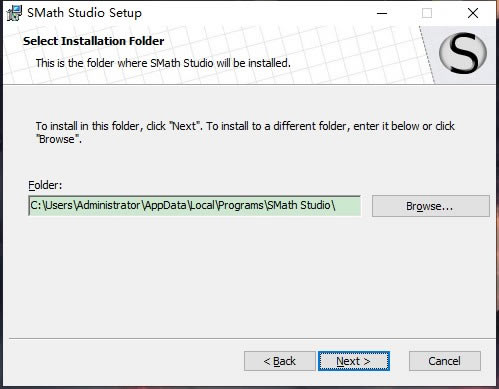Place the cursor after "SMath Studio\" in the path
This screenshot has height=389, width=499.
pos(336,206)
